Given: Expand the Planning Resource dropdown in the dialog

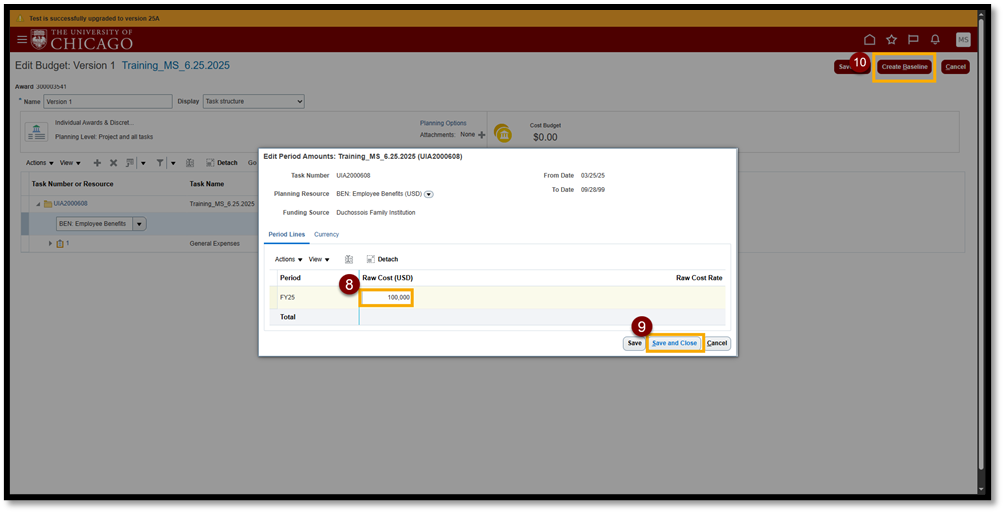Looking at the screenshot, I should point(429,194).
